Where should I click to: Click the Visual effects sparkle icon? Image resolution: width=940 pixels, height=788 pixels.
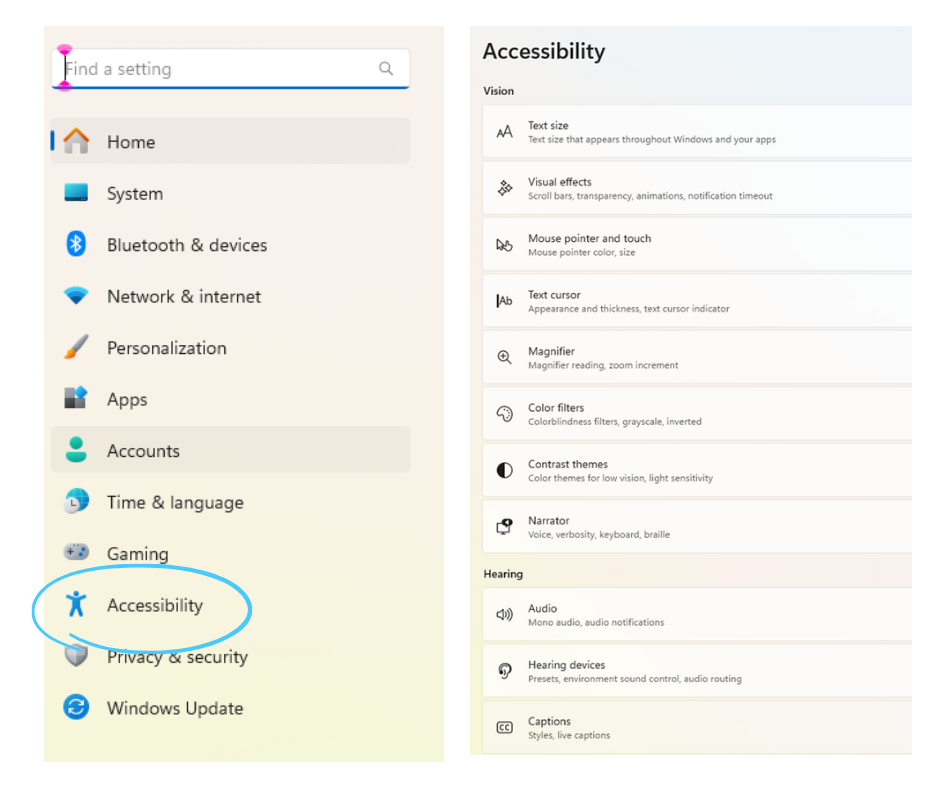pyautogui.click(x=505, y=188)
